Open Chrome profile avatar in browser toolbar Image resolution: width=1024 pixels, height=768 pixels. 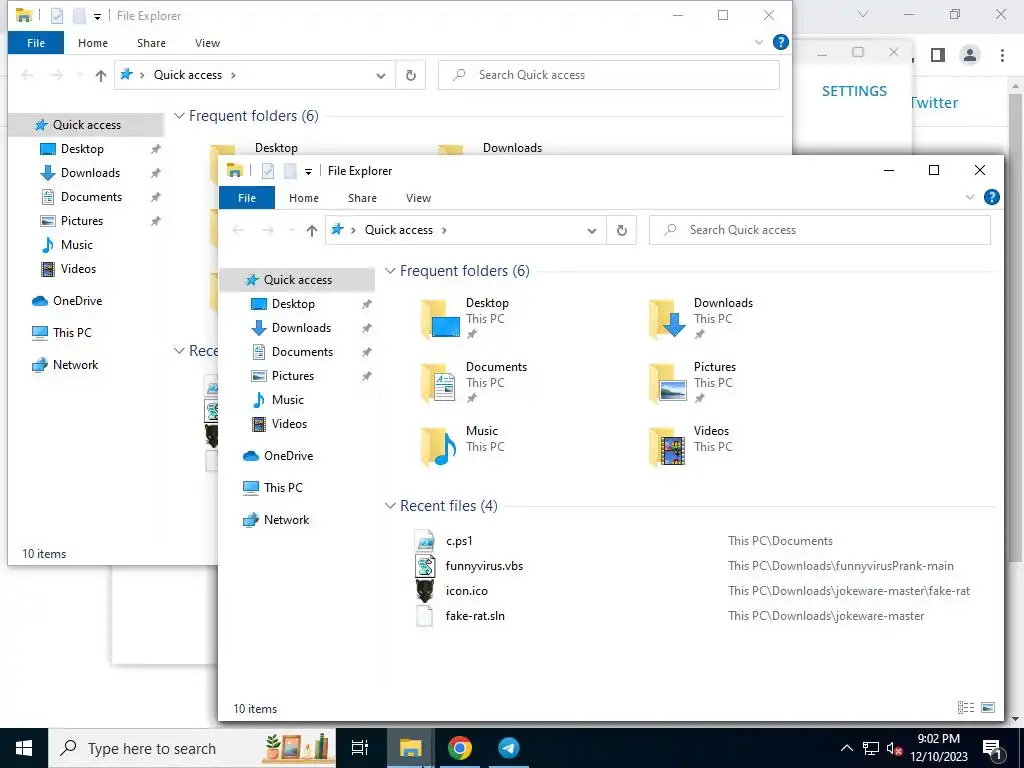point(970,55)
